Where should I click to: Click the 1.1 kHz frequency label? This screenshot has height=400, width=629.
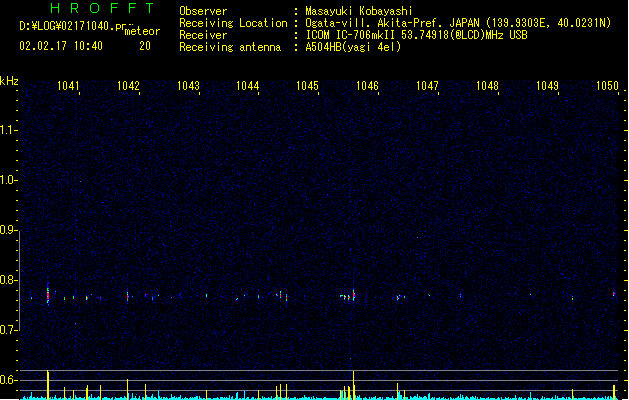click(x=8, y=130)
